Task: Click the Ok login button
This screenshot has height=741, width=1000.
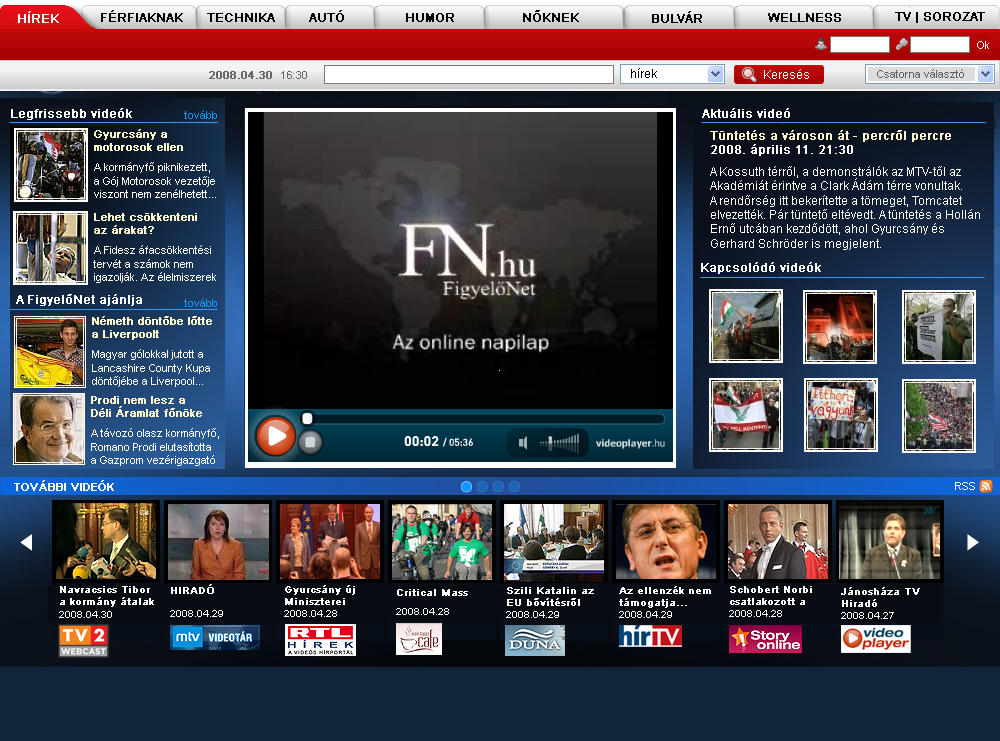Action: 983,45
